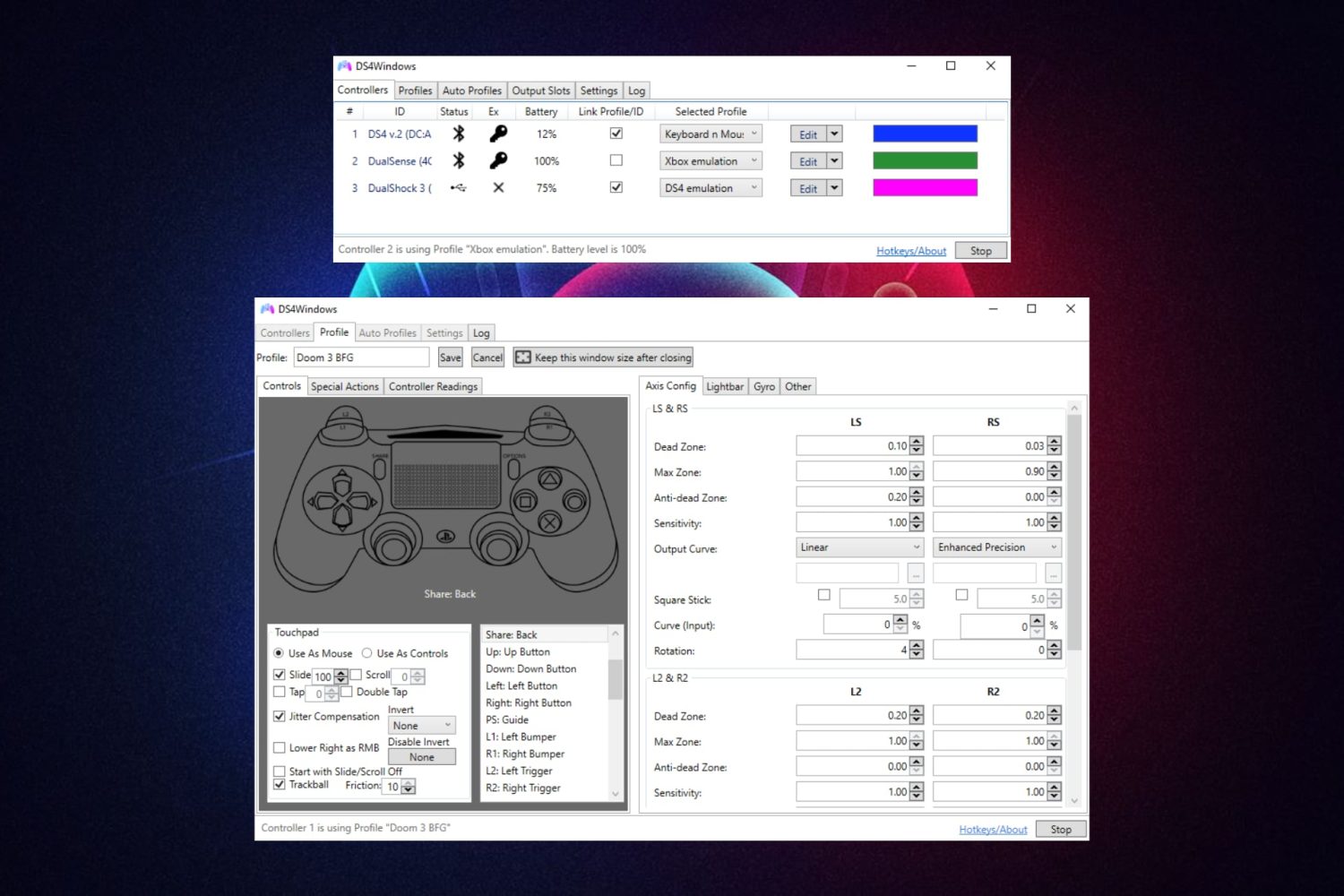Open Auto Profiles tab in Controllers window

coord(472,90)
